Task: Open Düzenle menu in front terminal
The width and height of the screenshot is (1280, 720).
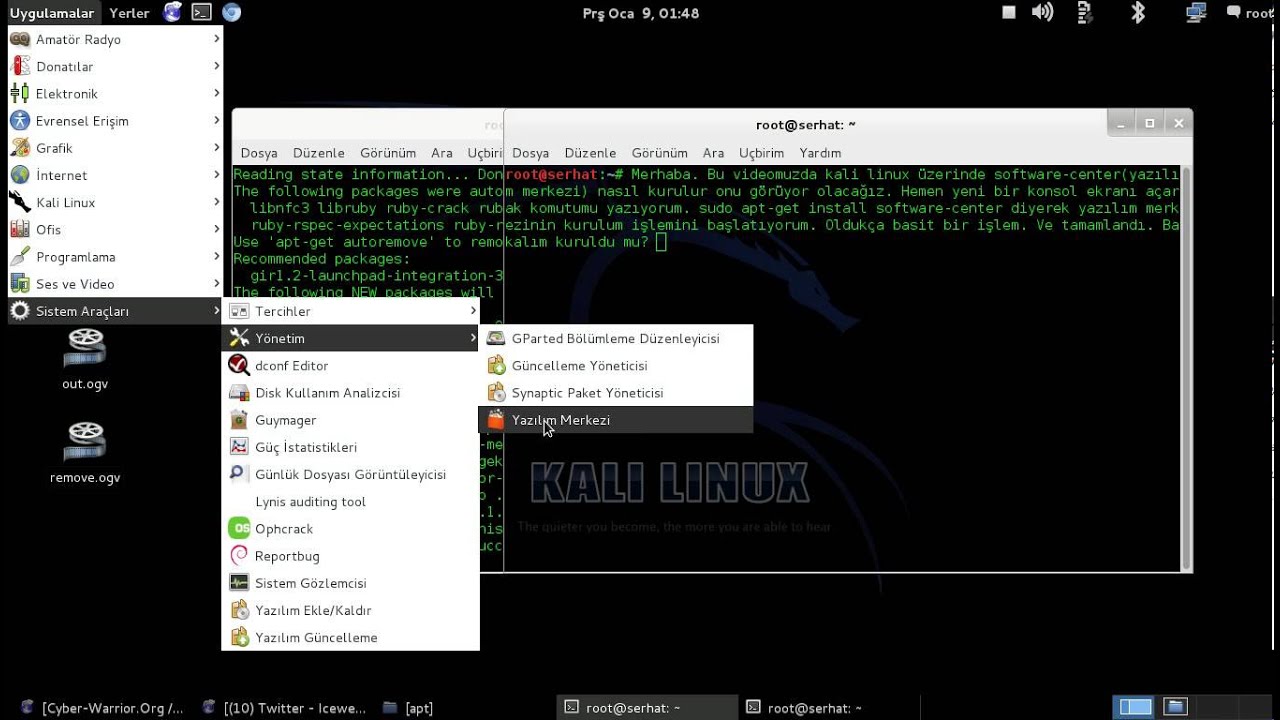Action: (x=590, y=153)
